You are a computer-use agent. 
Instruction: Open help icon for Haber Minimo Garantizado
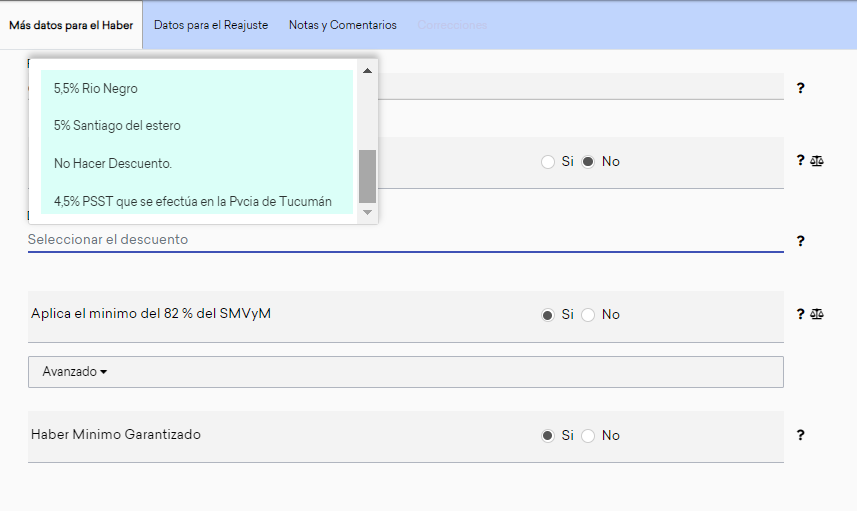[800, 435]
